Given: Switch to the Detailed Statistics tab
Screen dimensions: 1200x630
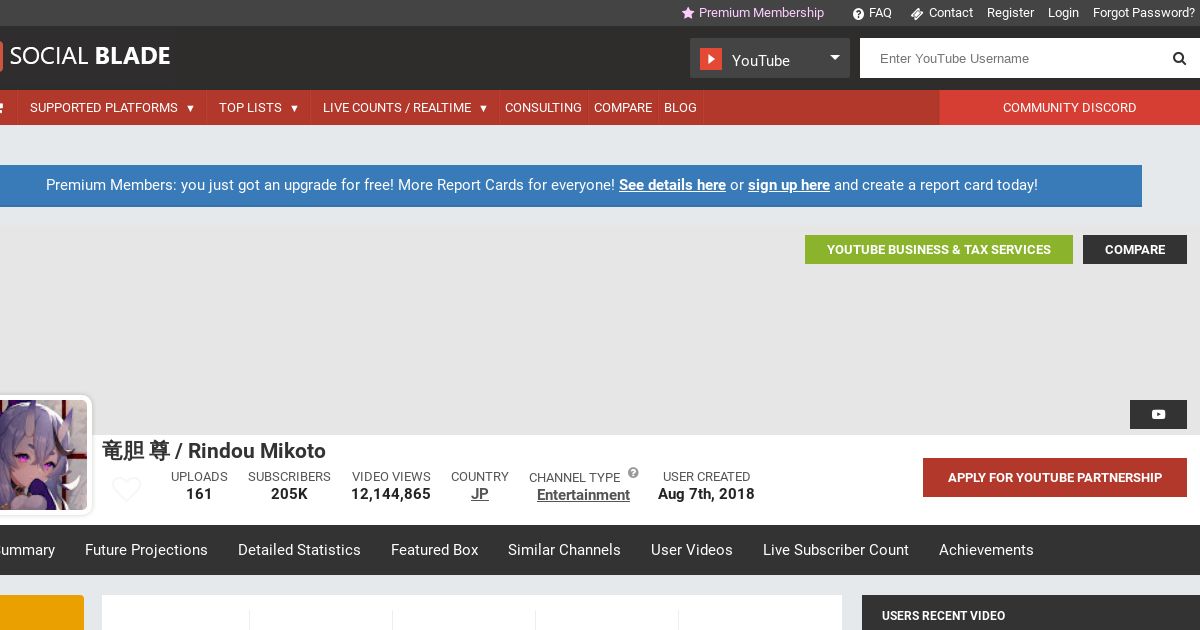Looking at the screenshot, I should coord(299,550).
